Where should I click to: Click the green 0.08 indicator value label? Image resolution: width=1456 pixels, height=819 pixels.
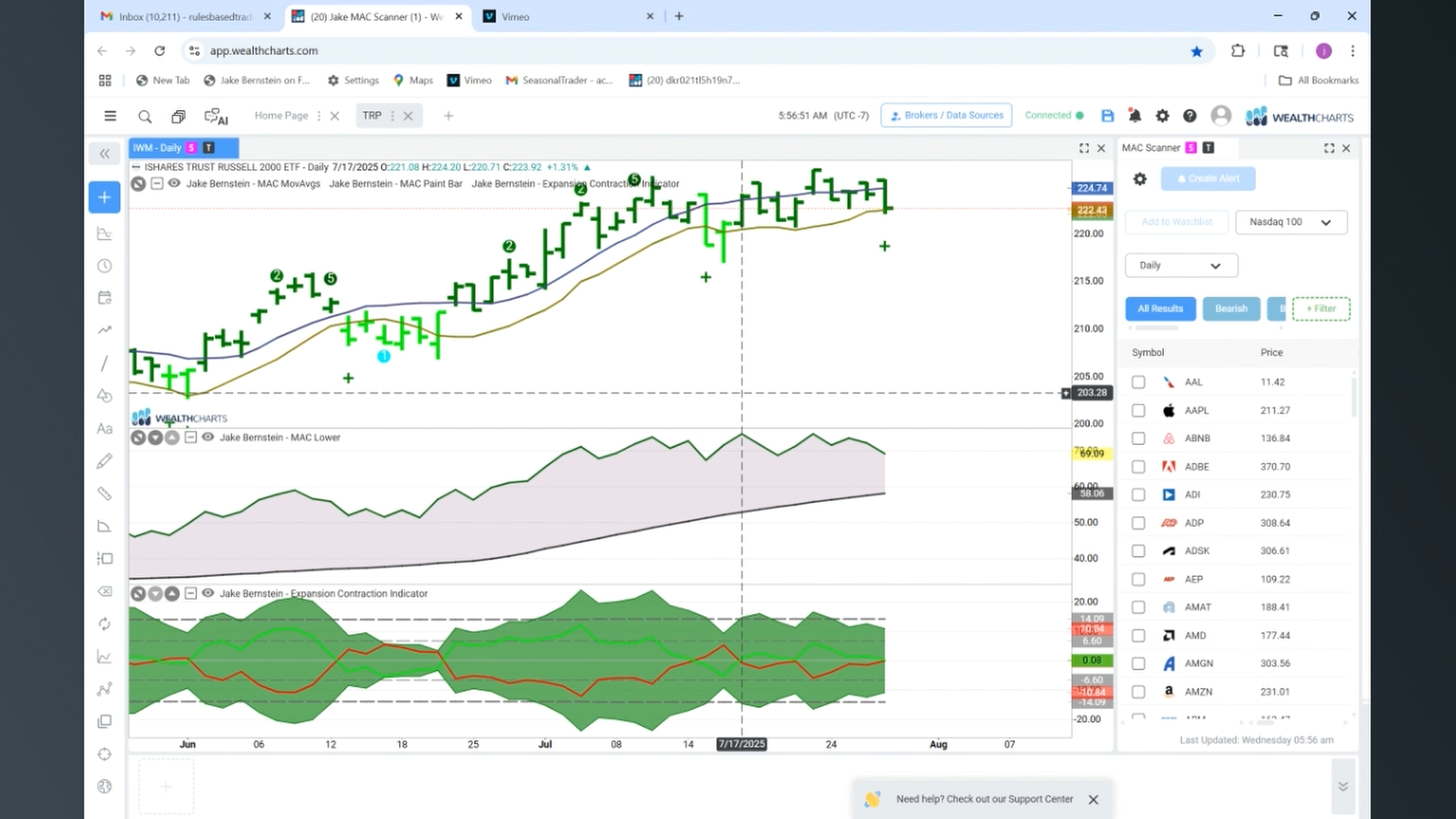pos(1092,661)
